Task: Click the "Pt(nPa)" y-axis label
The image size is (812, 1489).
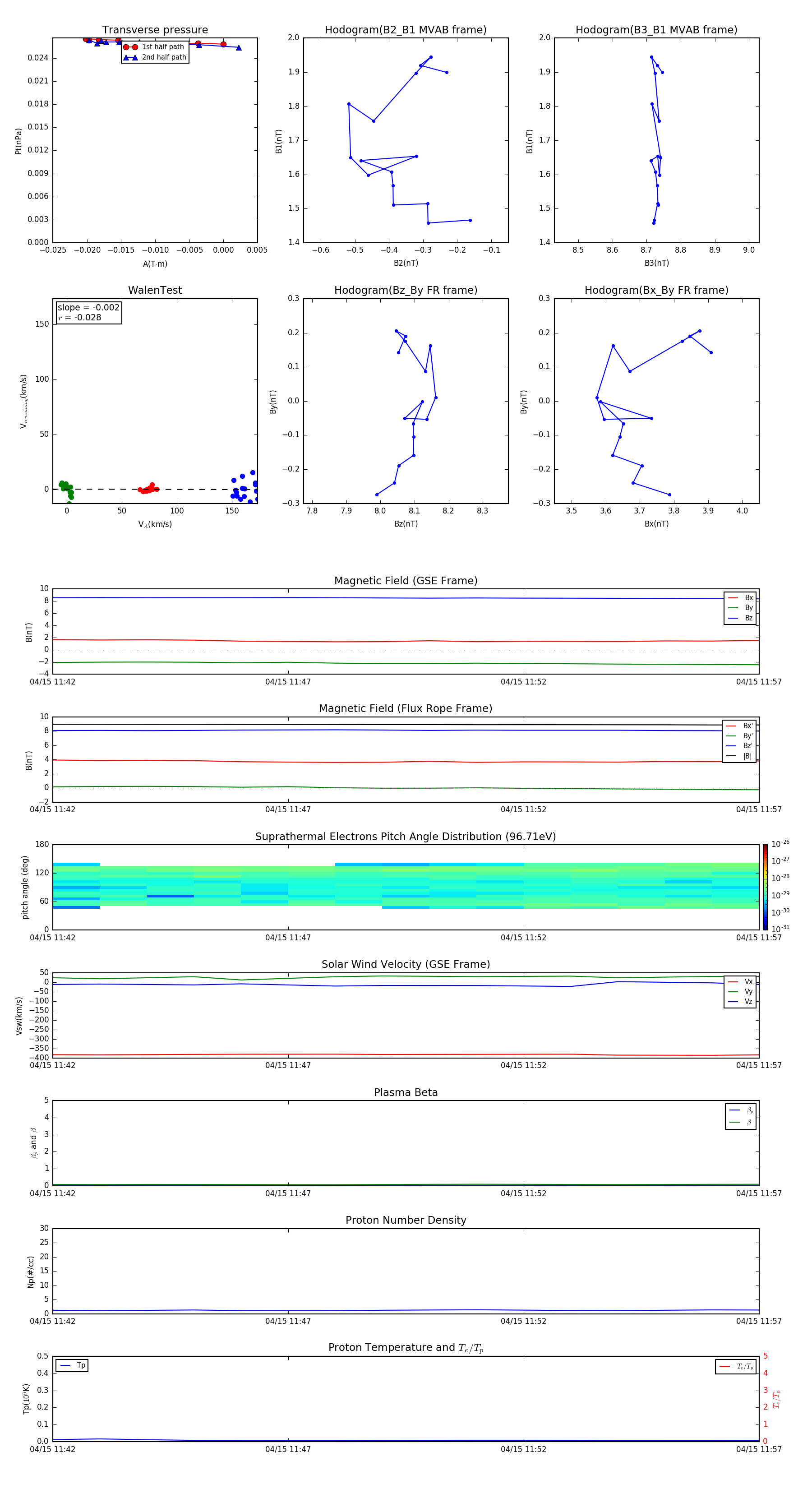Action: click(18, 140)
